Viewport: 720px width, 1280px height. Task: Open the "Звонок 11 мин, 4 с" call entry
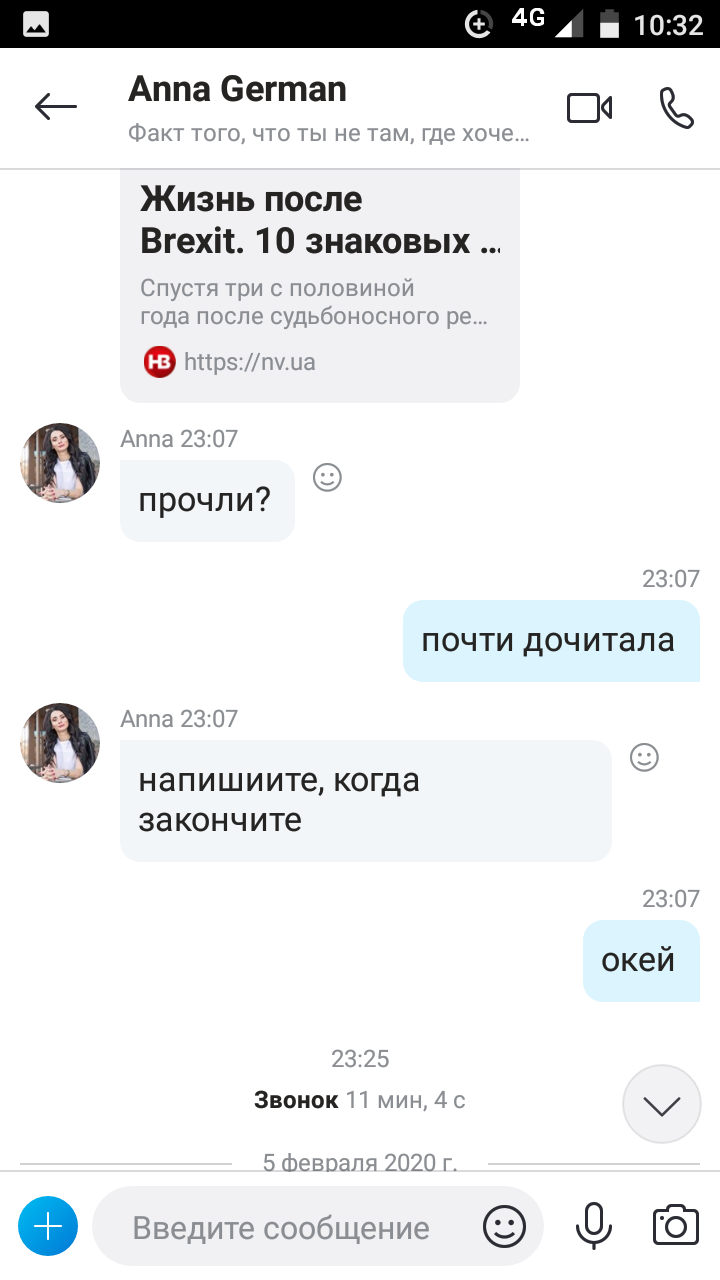(360, 1101)
